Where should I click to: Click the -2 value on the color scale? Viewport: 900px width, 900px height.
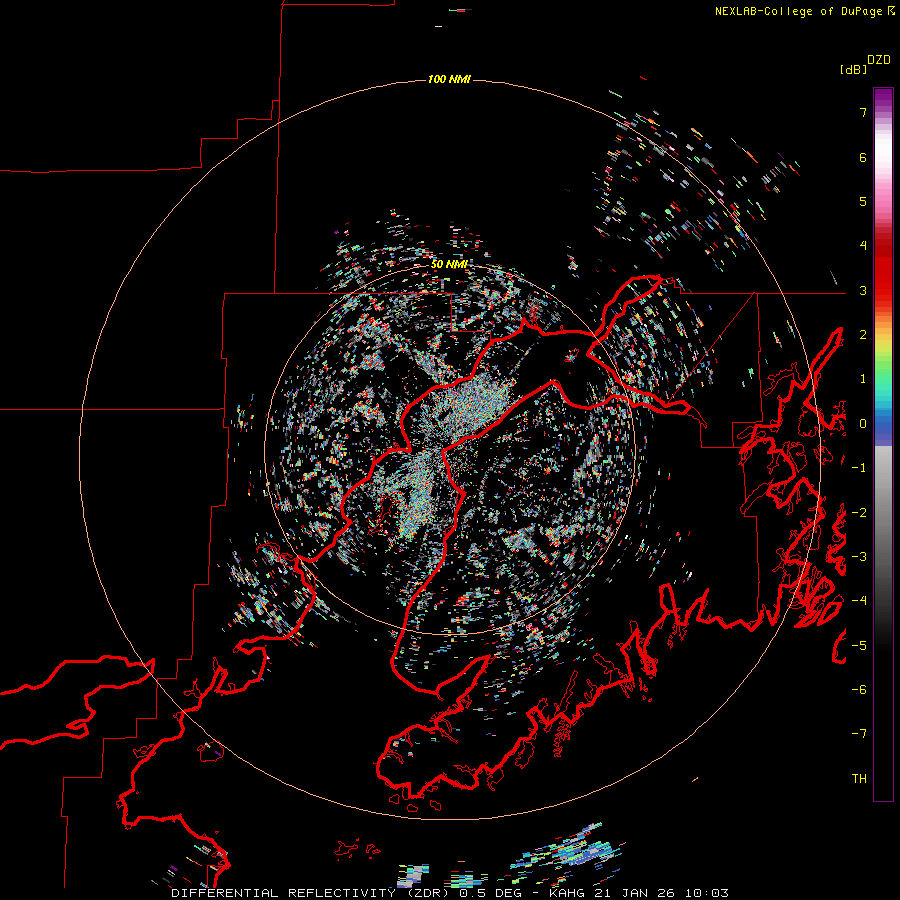(x=859, y=513)
